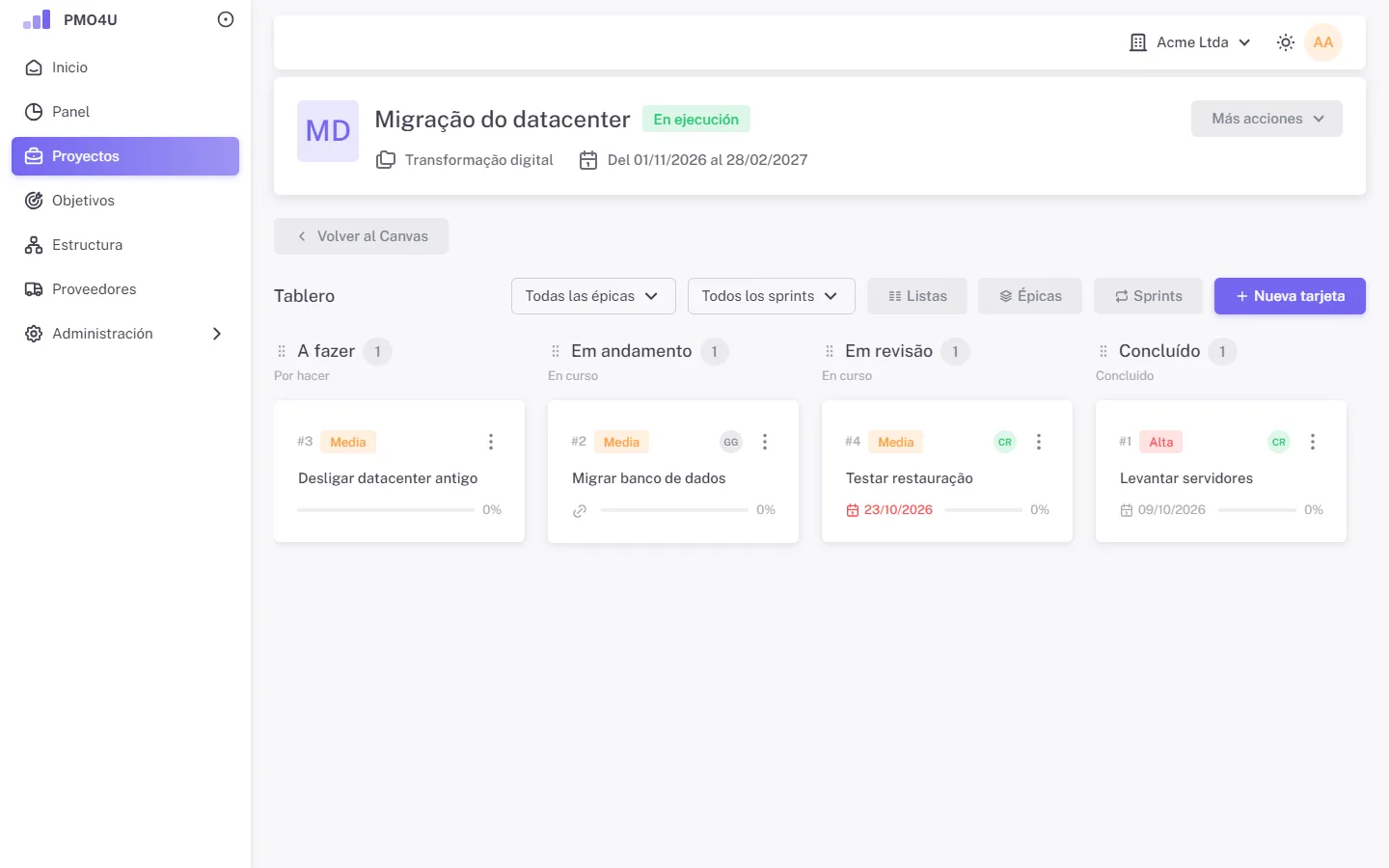
Task: Click the Listas button
Action: (917, 296)
